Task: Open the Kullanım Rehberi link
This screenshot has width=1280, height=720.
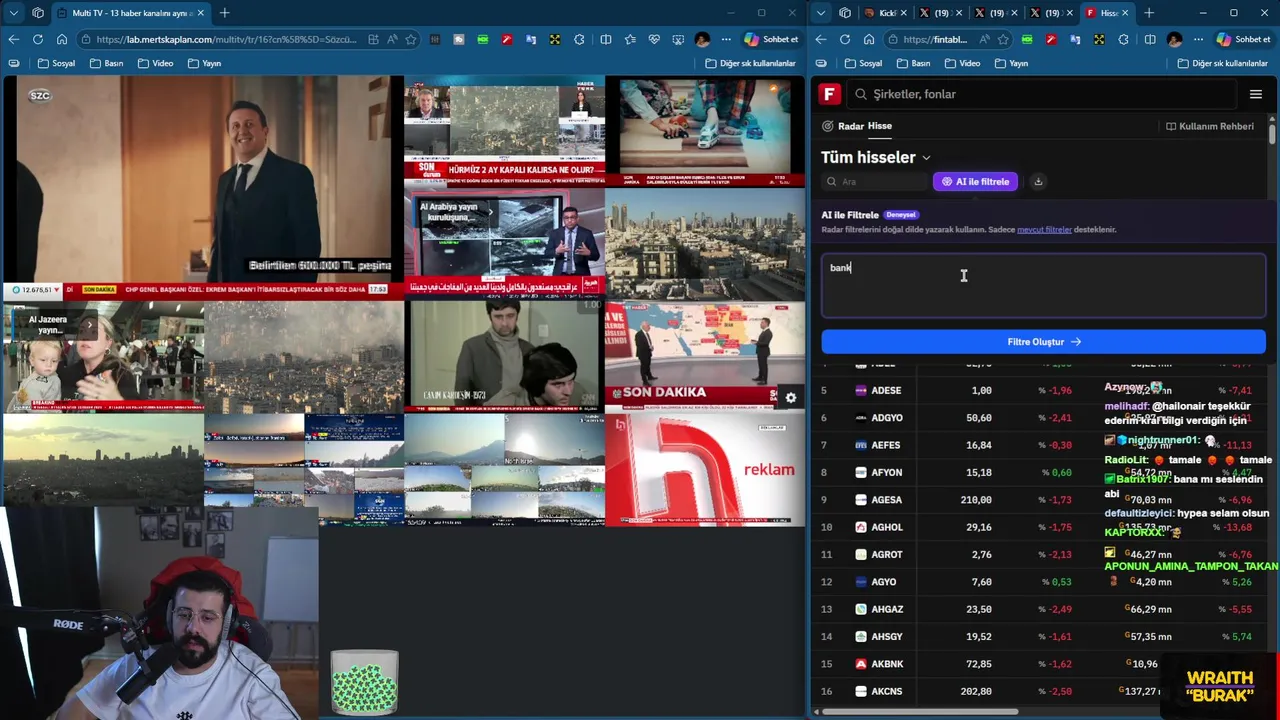Action: pos(1210,126)
